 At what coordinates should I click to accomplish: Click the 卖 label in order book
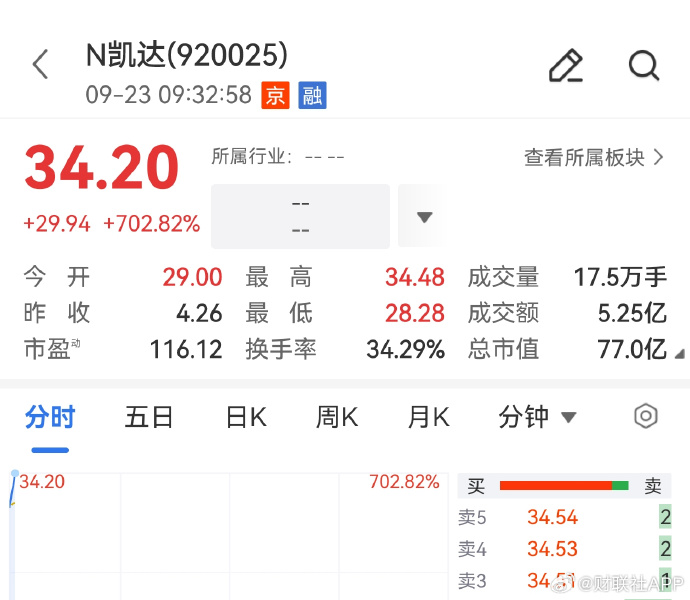(x=653, y=486)
